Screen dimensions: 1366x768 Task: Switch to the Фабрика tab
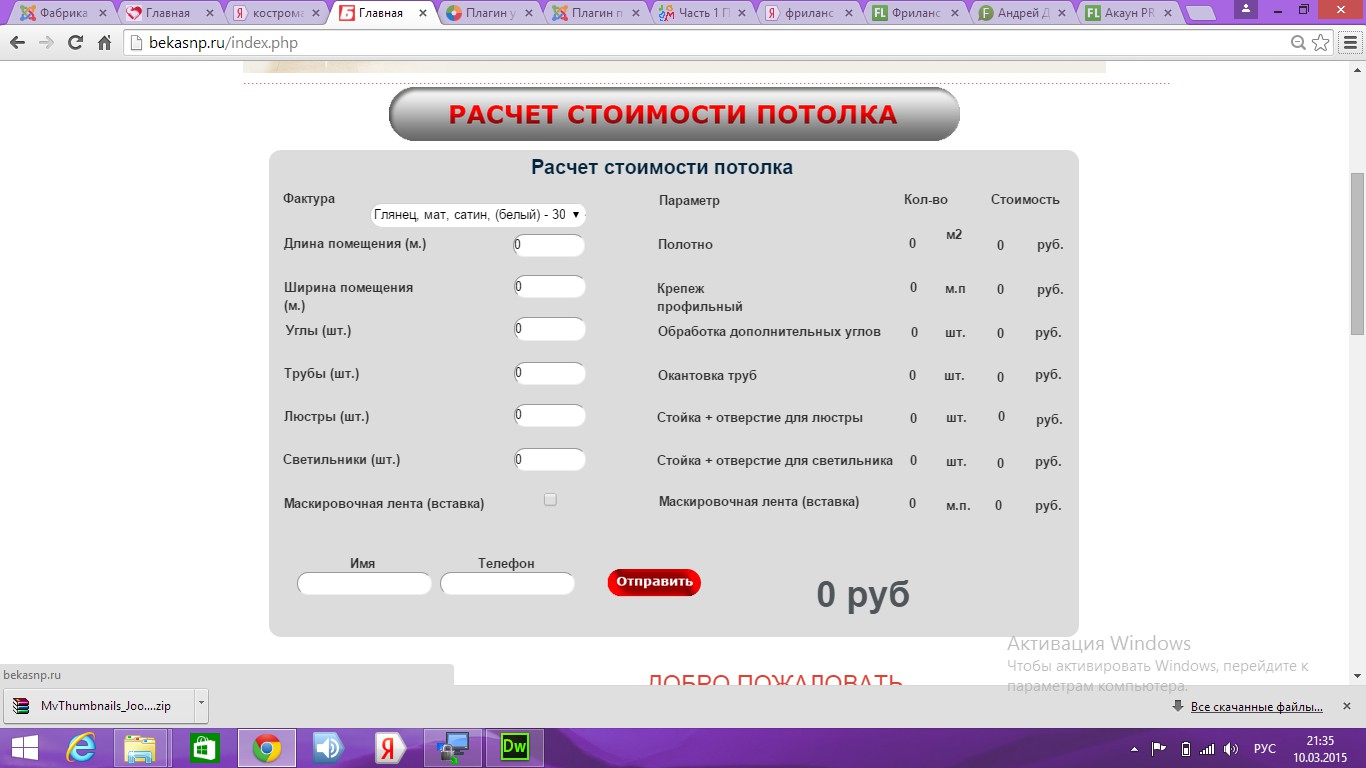[x=63, y=13]
